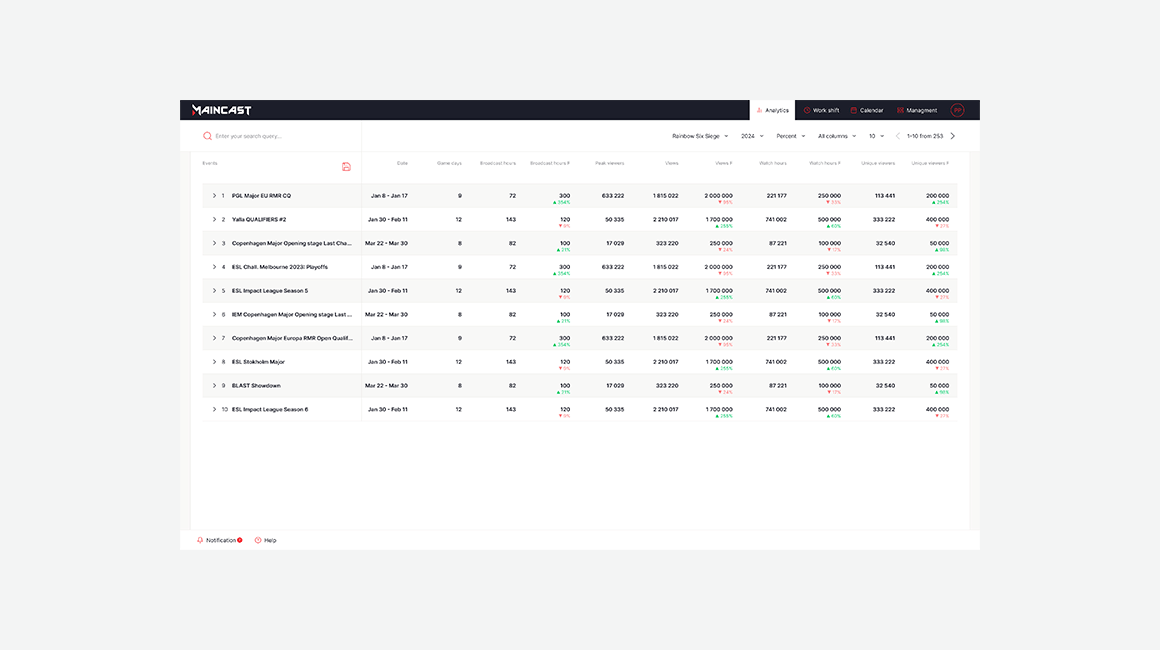Open the 2024 year dropdown

tap(752, 136)
